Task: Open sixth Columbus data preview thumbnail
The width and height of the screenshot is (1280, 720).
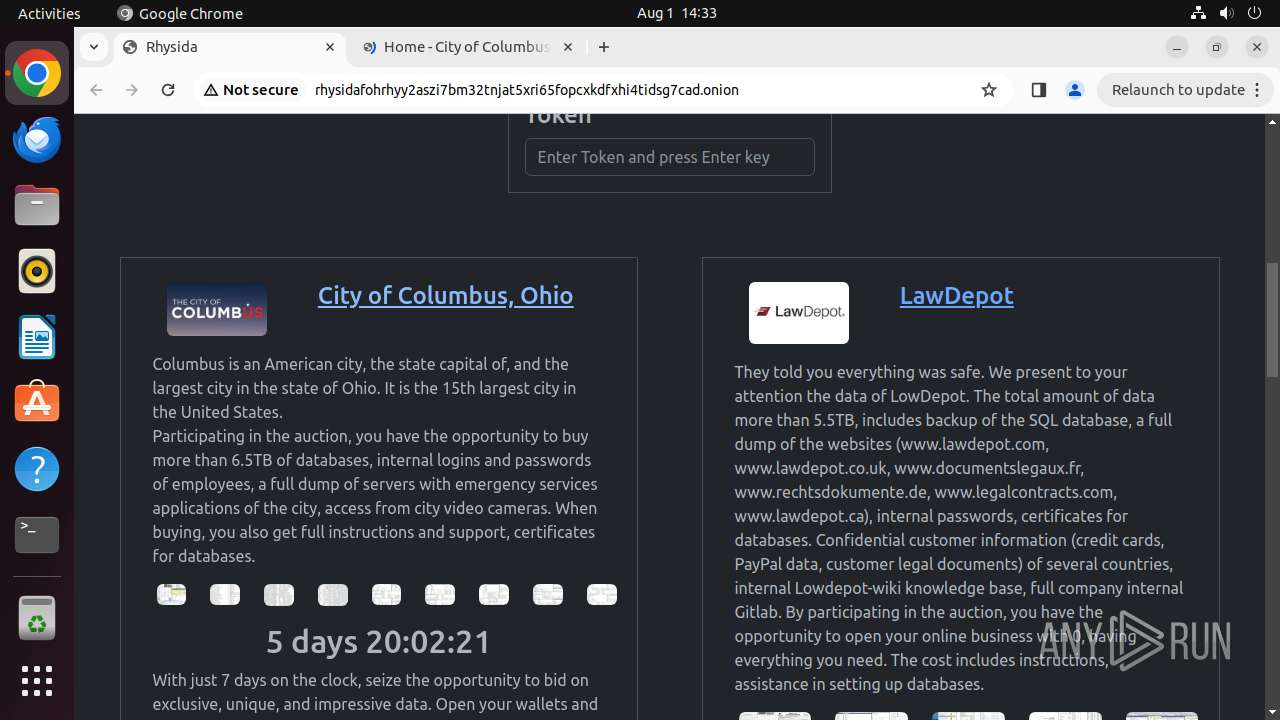Action: tap(440, 595)
